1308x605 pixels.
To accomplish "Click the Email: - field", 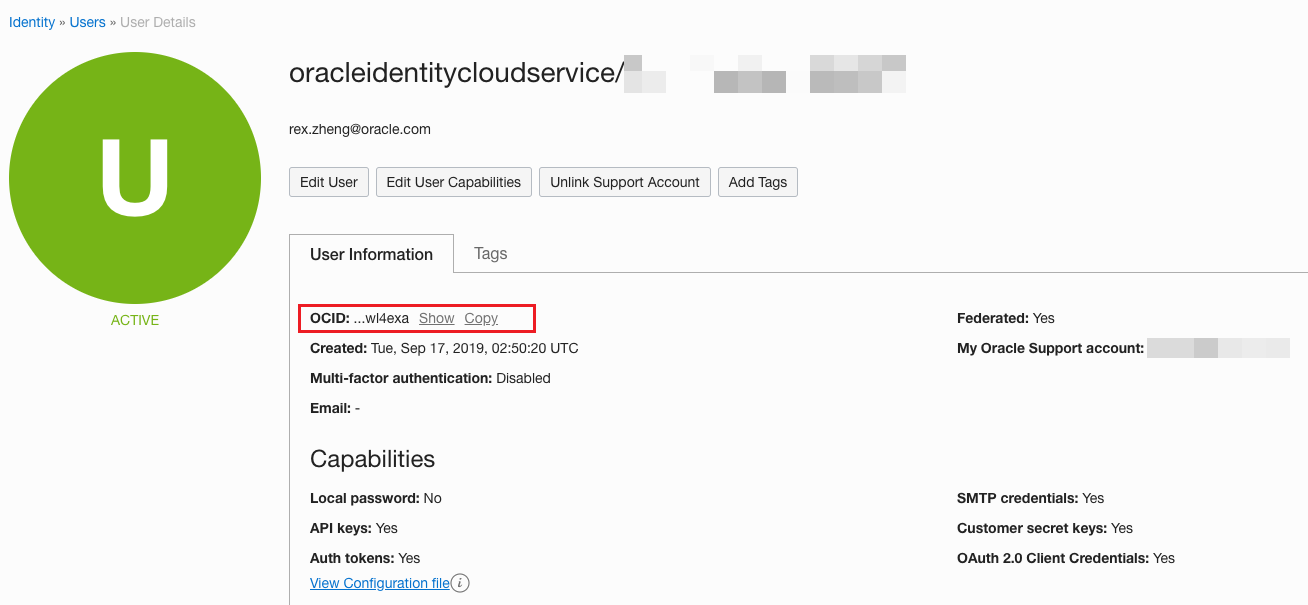I will coord(335,408).
